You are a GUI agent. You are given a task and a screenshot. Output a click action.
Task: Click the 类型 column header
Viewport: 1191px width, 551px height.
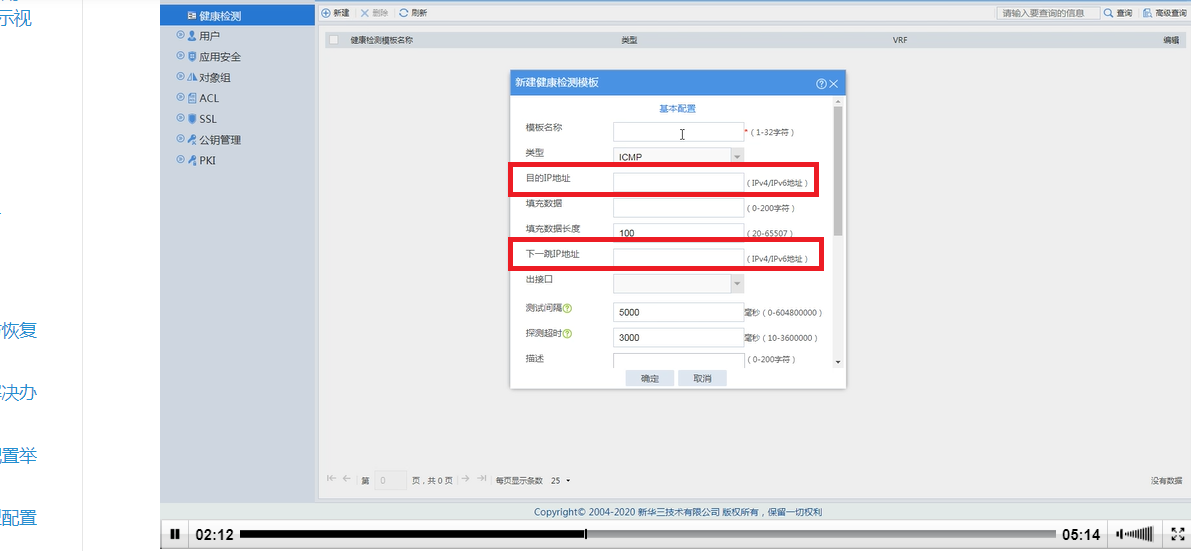click(x=629, y=41)
